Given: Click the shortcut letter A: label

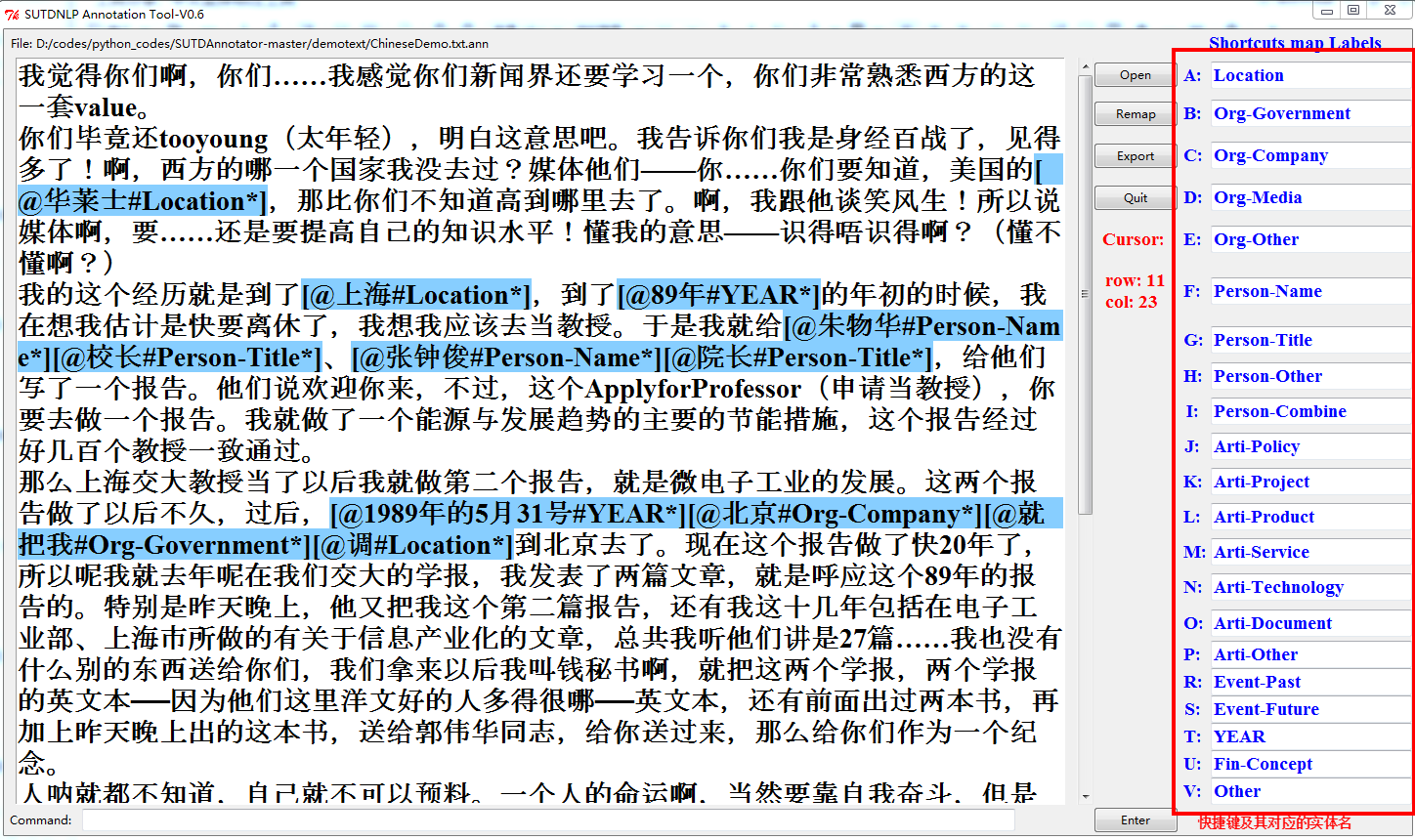Looking at the screenshot, I should coord(1192,76).
